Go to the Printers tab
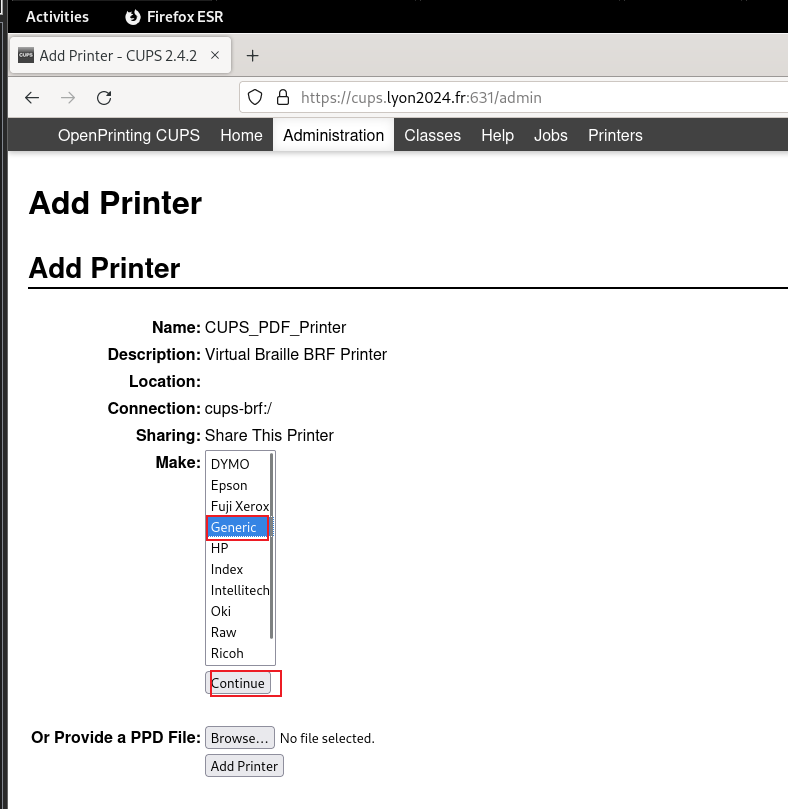Screen dimensions: 788x809 pos(615,135)
